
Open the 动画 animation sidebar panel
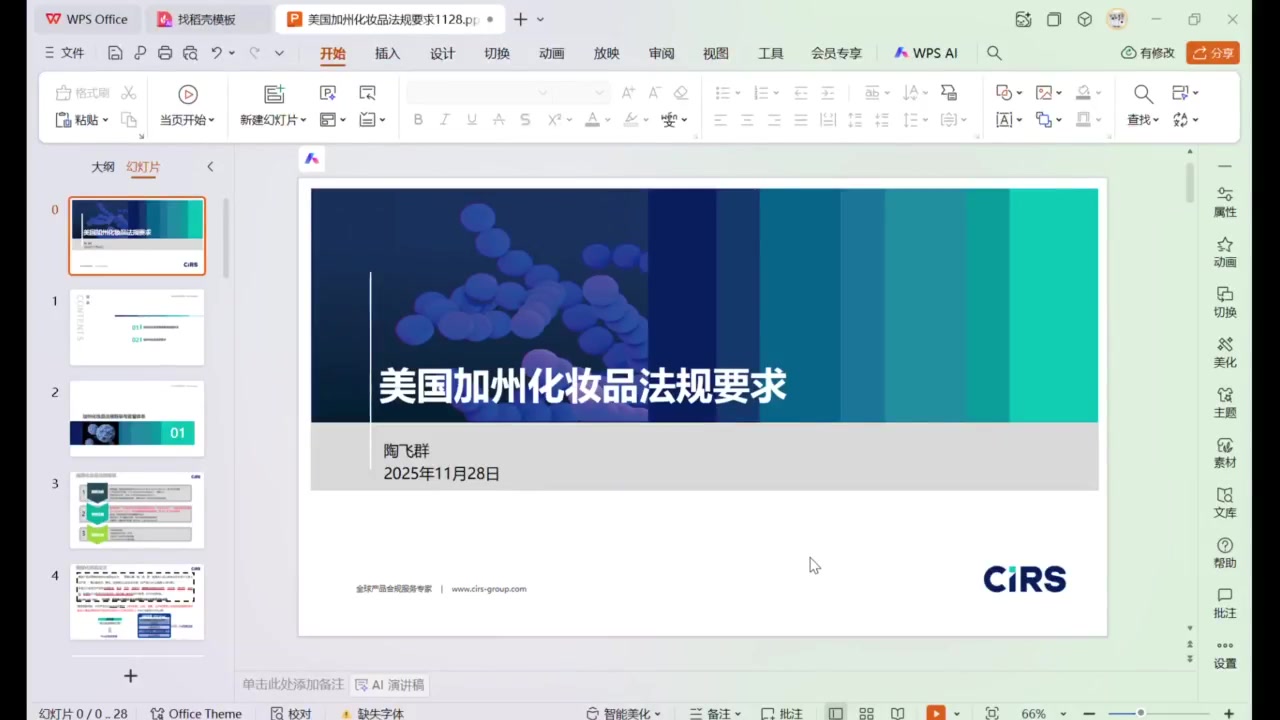1225,251
